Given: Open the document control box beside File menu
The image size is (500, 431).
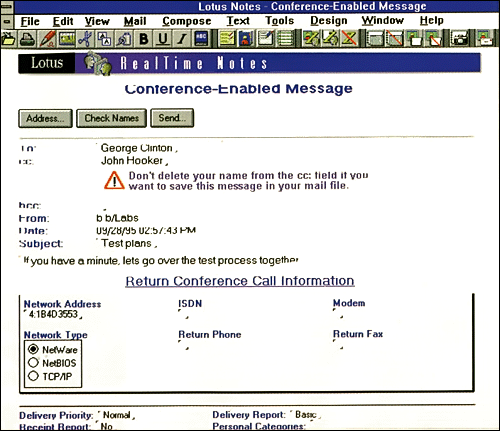Looking at the screenshot, I should pos(7,22).
